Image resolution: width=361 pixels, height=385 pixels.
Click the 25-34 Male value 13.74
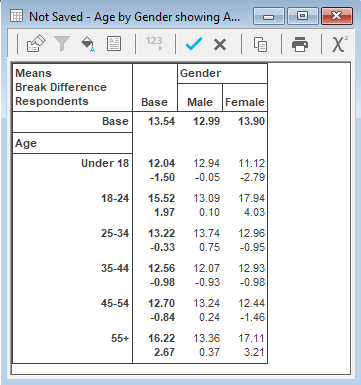[x=207, y=233]
